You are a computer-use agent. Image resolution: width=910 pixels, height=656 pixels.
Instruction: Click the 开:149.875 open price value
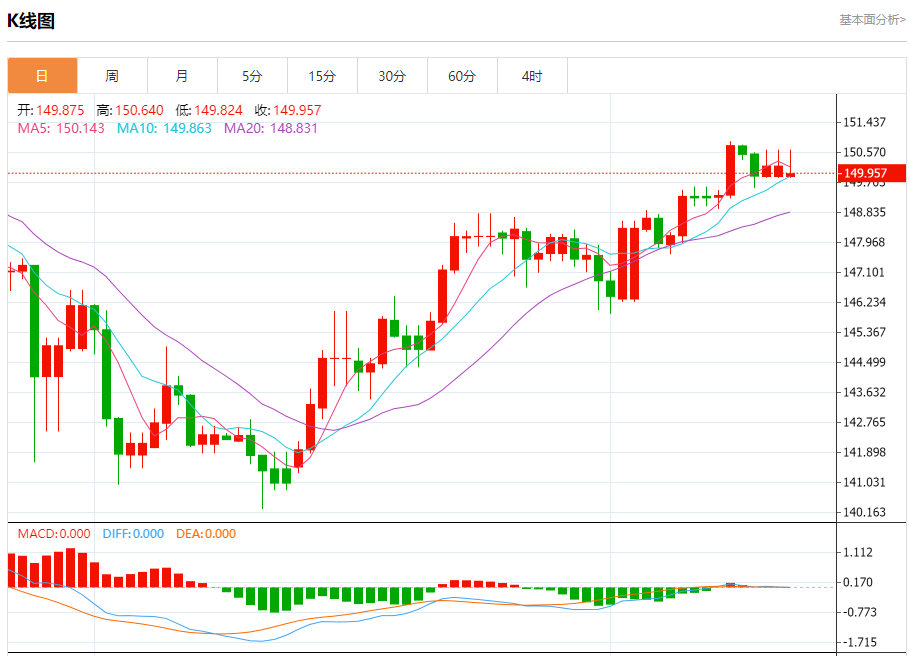point(50,110)
